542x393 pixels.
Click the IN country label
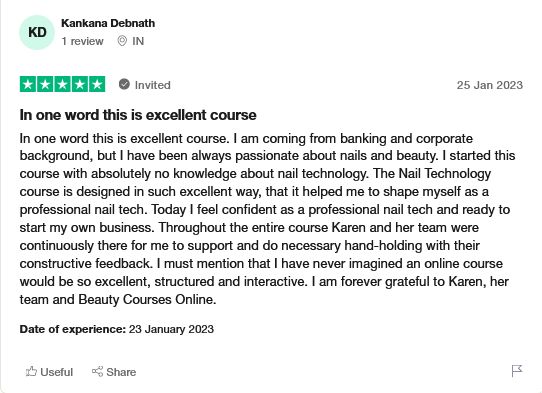coord(138,41)
